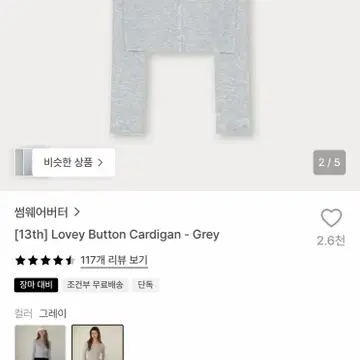Image resolution: width=360 pixels, height=360 pixels.
Task: Click the grey cardigan product image
Action: tap(180, 67)
